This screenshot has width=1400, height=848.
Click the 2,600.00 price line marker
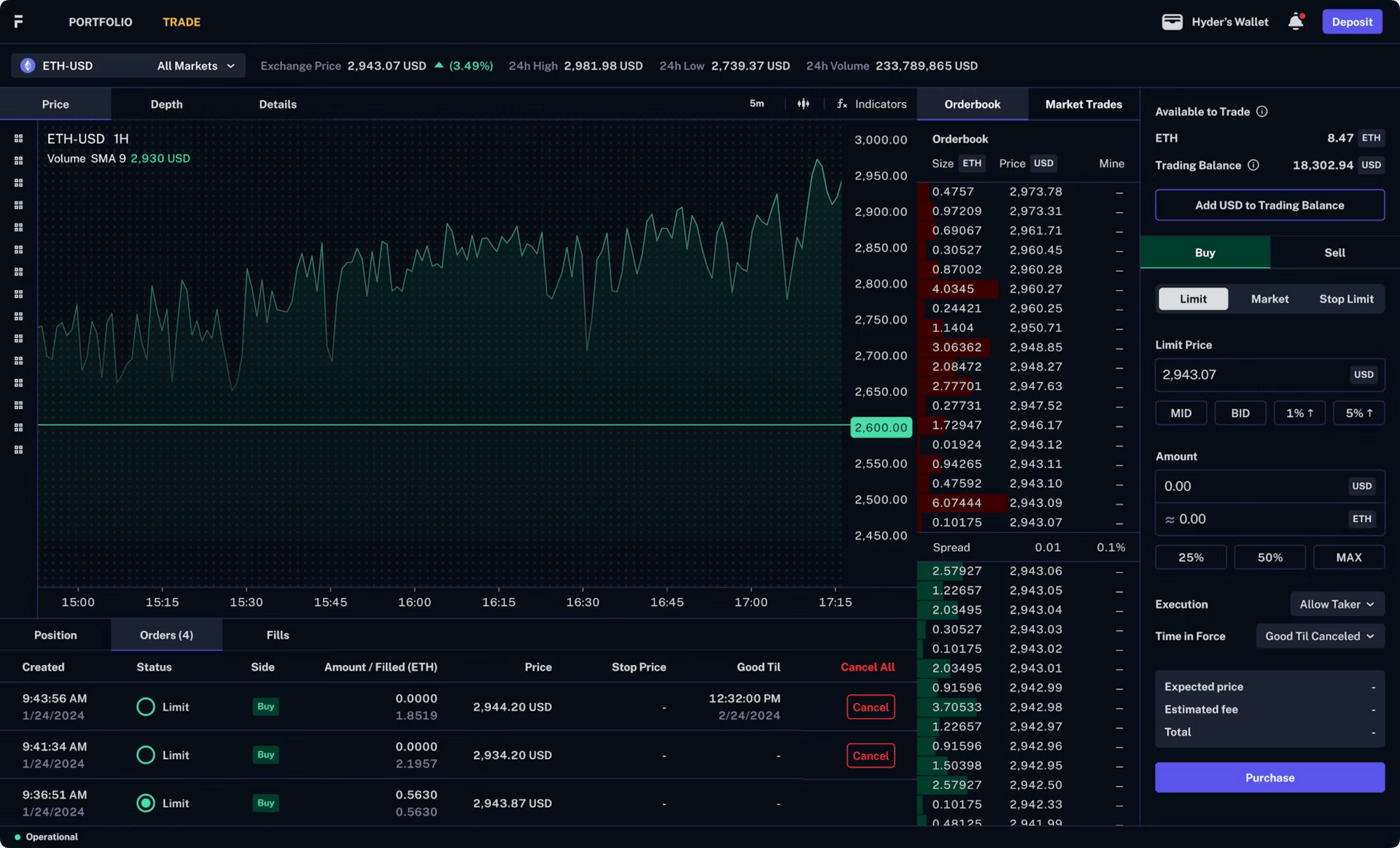point(881,428)
